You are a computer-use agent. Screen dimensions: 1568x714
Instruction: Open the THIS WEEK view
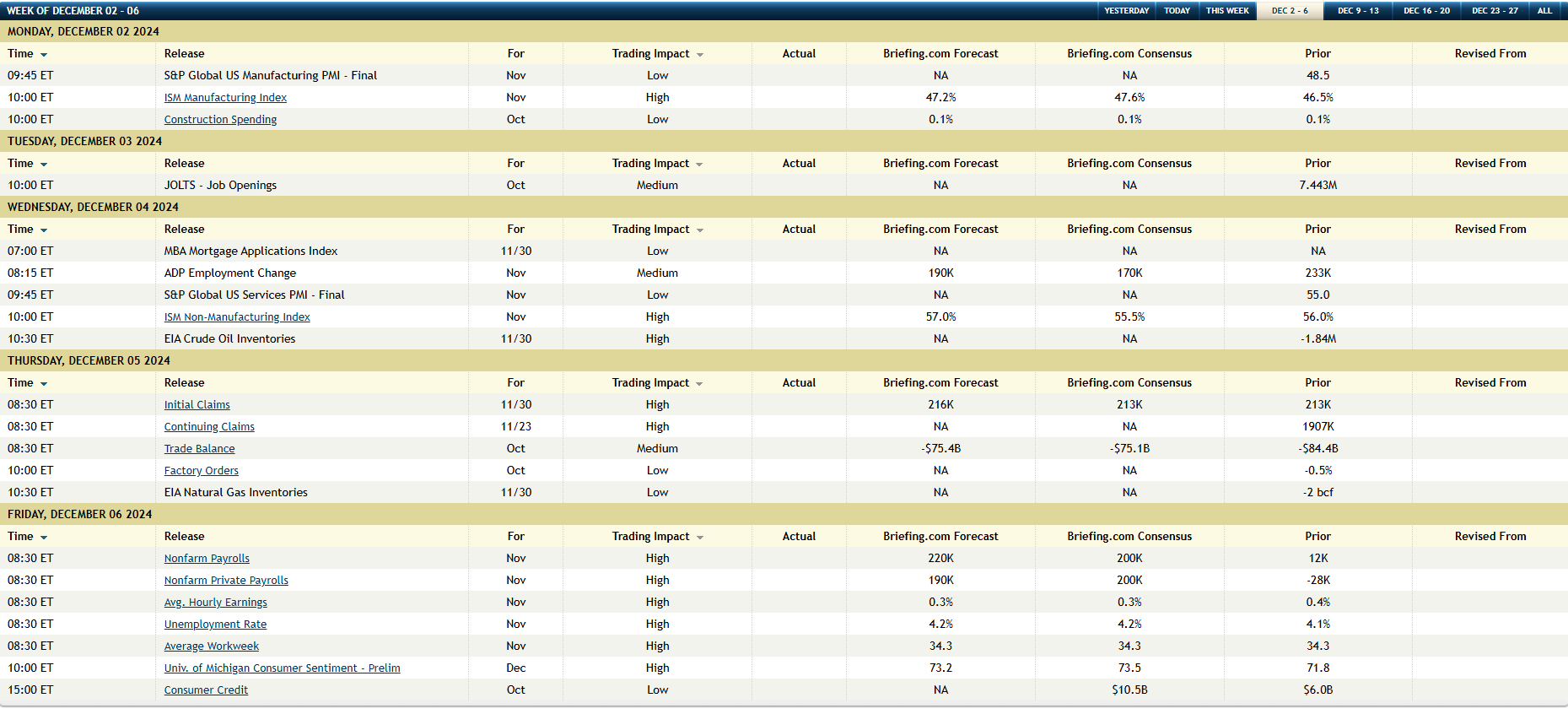click(x=1226, y=11)
